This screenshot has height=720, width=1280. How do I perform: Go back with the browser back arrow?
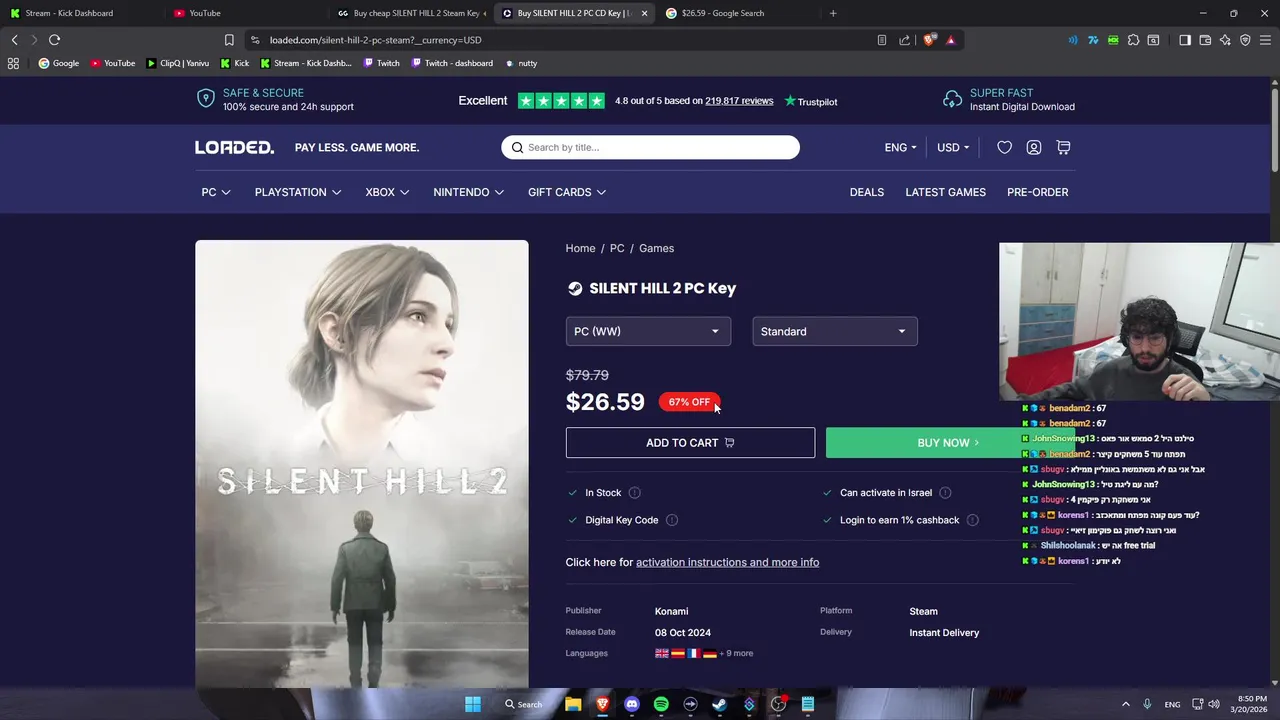pyautogui.click(x=14, y=40)
